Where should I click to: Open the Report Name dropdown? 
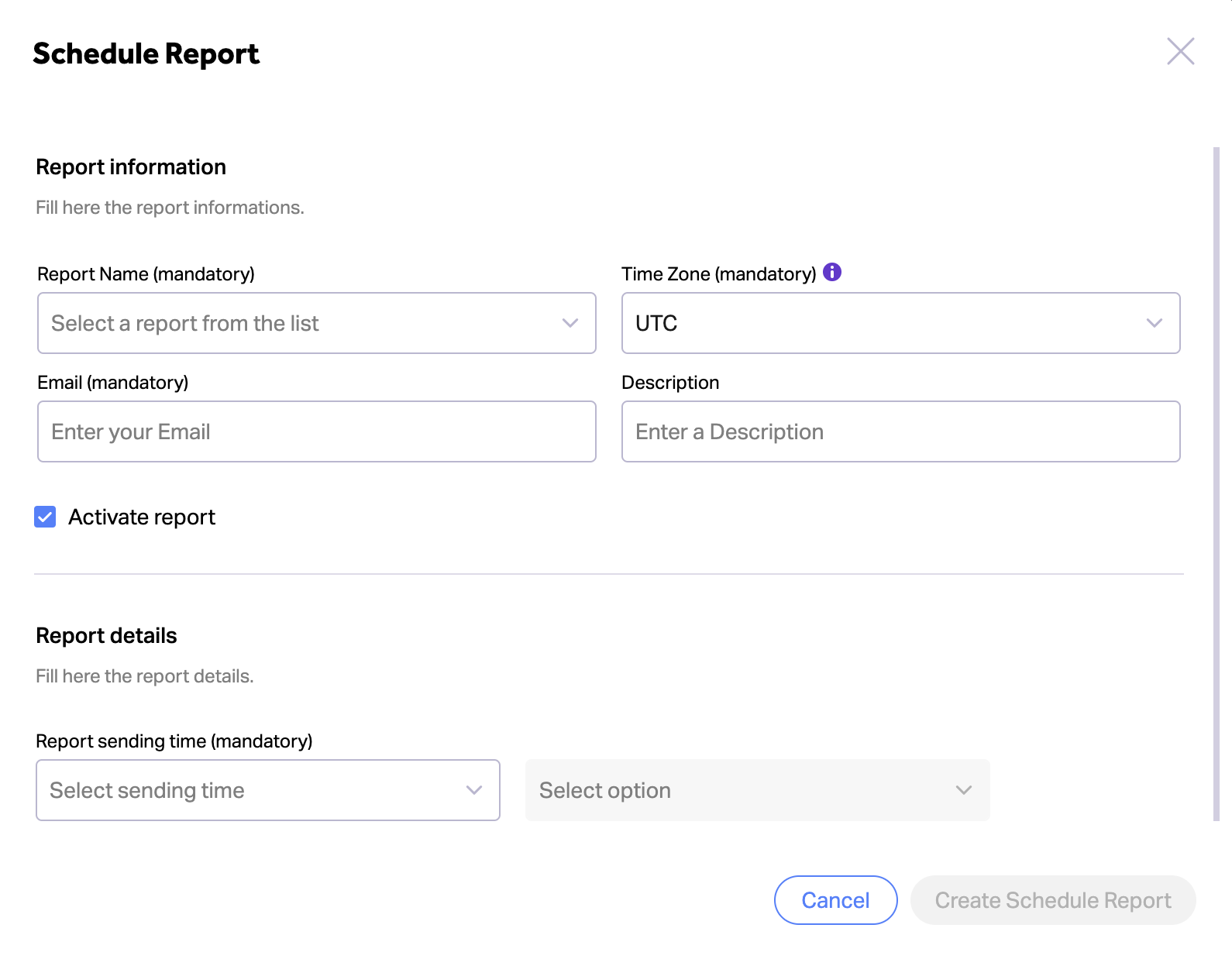tap(317, 323)
